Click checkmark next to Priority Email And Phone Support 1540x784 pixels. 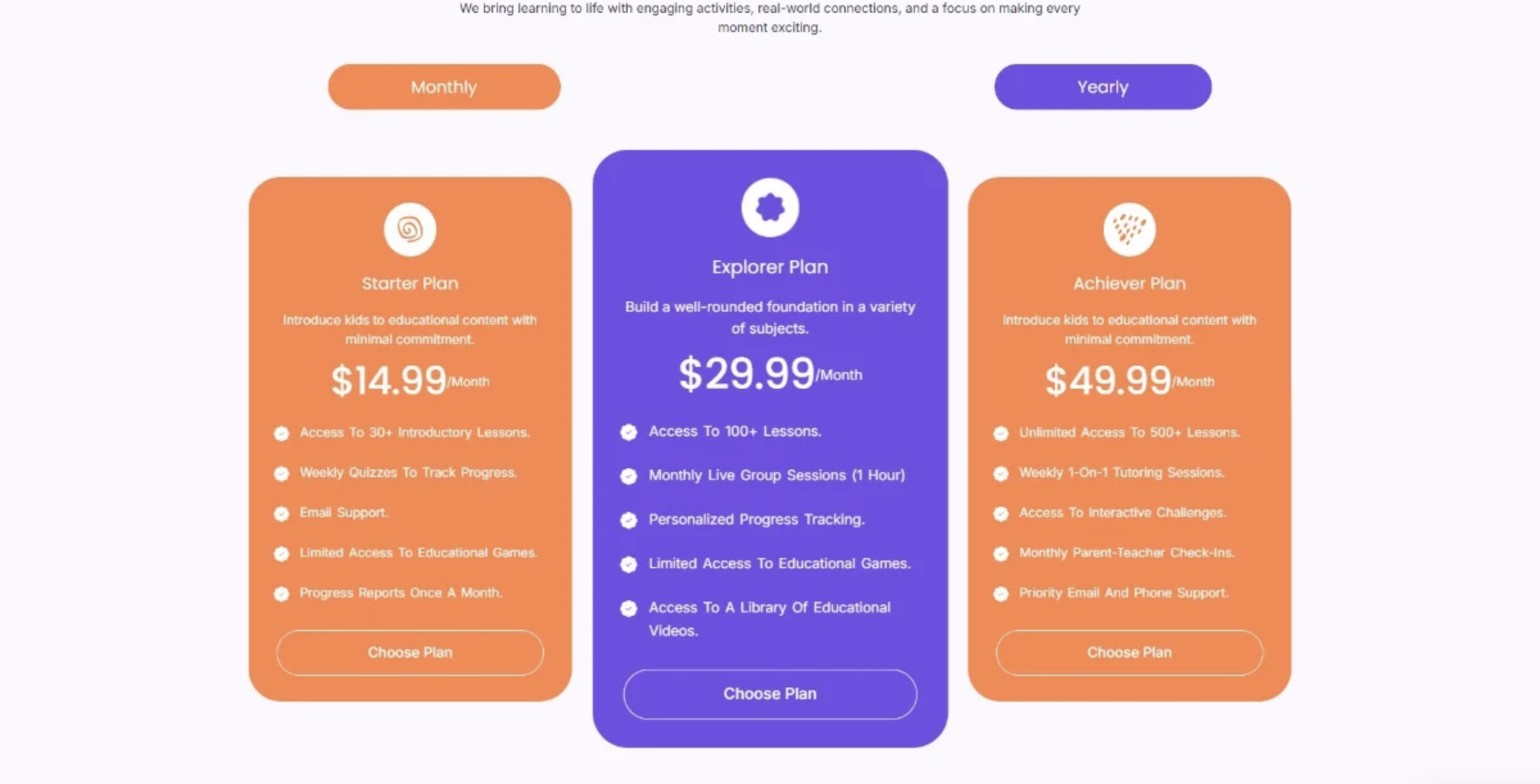pyautogui.click(x=1001, y=594)
